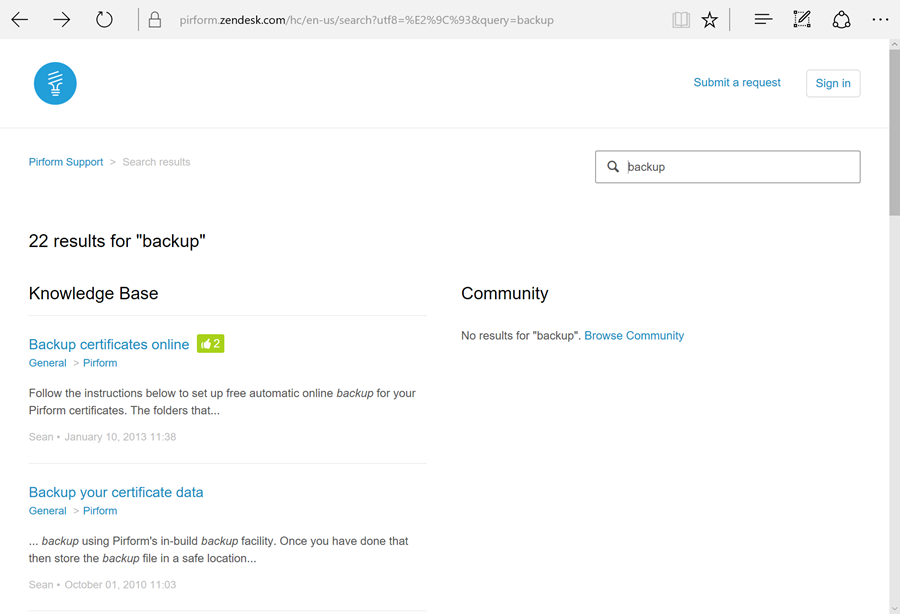Open the Share icon
Image resolution: width=900 pixels, height=614 pixels.
click(x=841, y=20)
